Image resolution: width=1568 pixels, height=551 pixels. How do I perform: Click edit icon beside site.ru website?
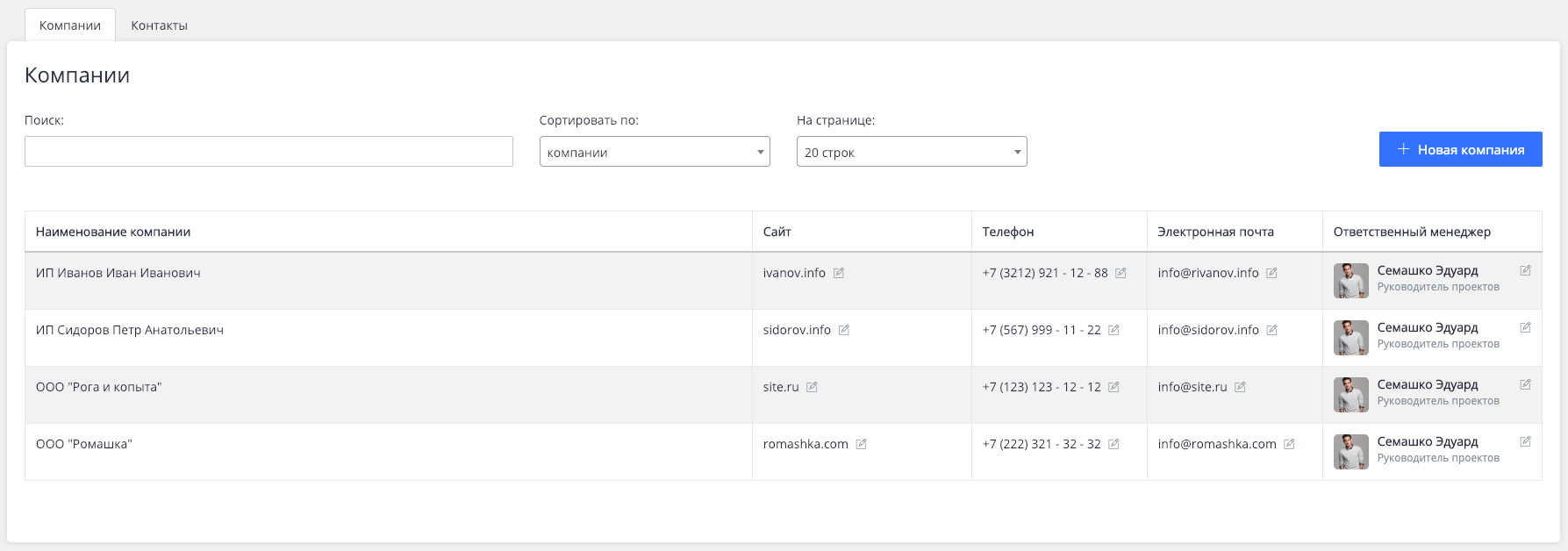pos(812,387)
